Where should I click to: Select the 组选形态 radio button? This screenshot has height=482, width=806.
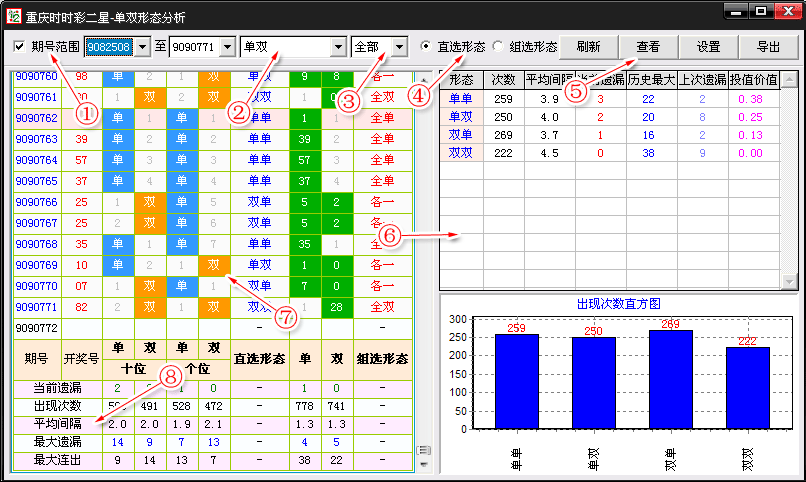[x=497, y=47]
